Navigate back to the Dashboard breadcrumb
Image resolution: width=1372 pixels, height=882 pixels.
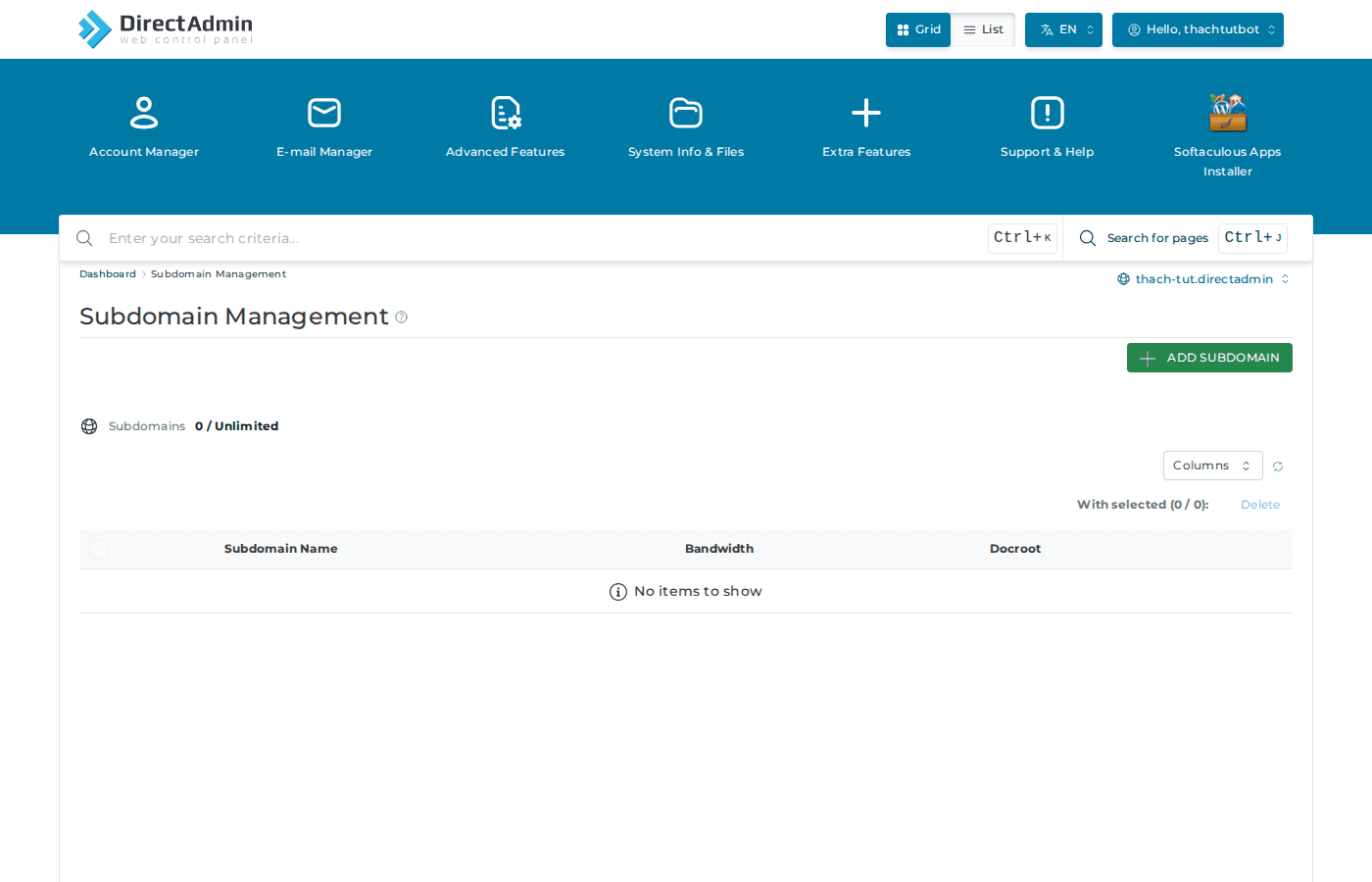click(x=107, y=273)
